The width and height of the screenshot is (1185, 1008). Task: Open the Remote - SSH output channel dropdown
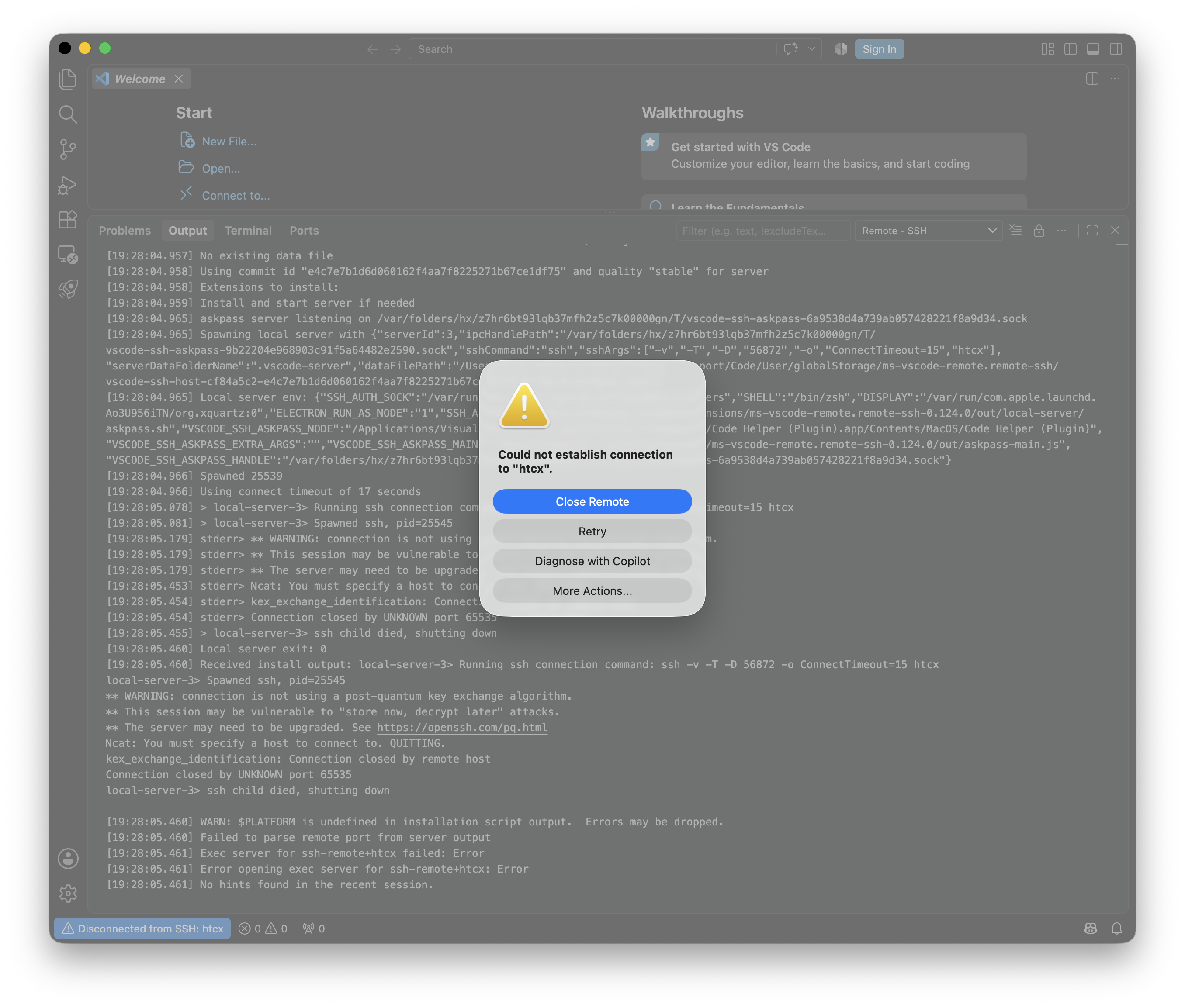coord(929,231)
